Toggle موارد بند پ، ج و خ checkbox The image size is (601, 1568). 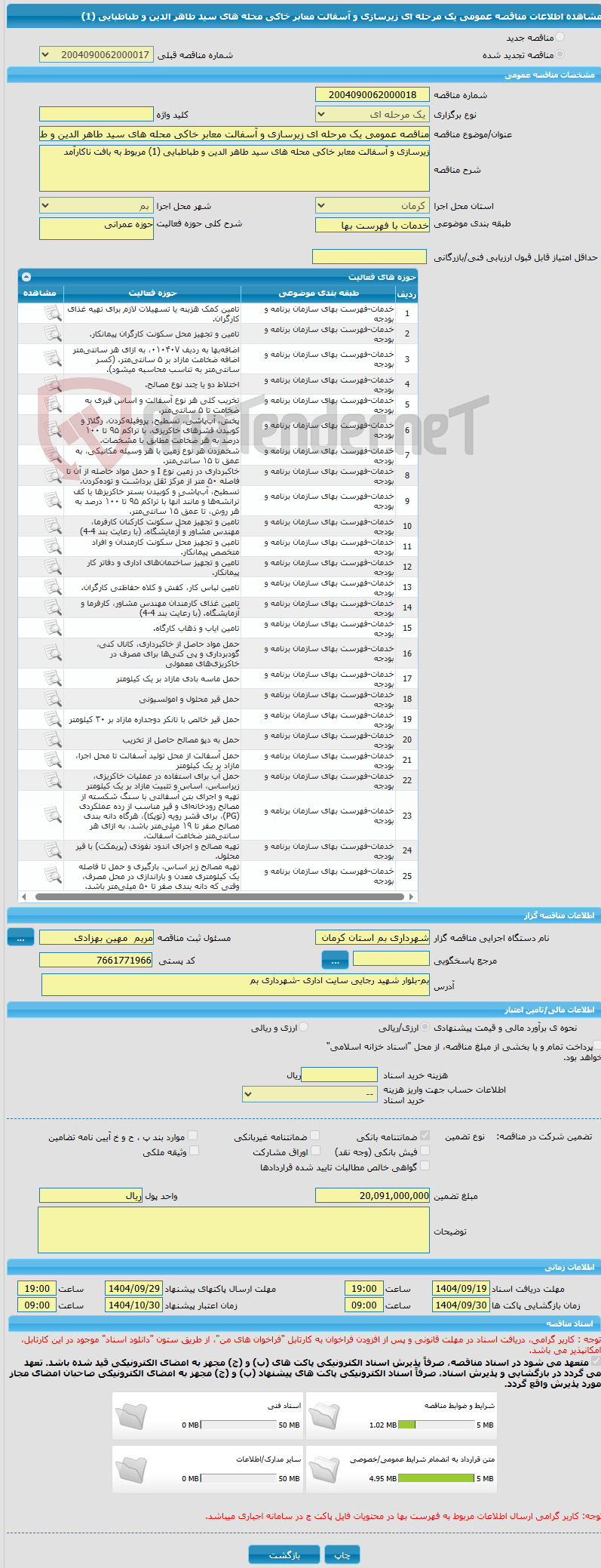193,1136
